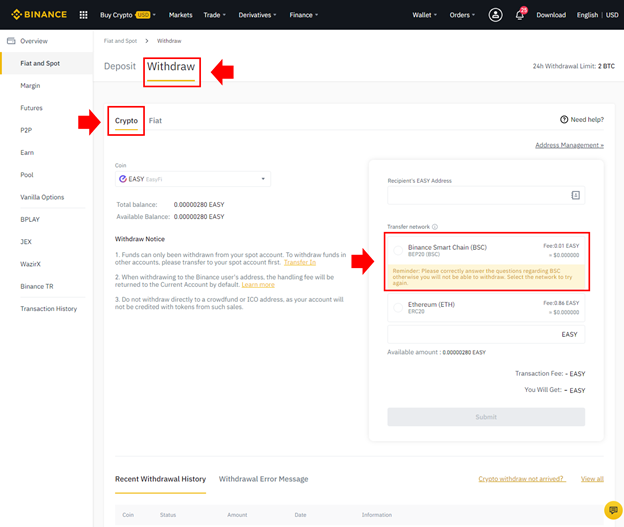This screenshot has width=624, height=527.
Task: Click the Download link in header
Action: tap(551, 15)
